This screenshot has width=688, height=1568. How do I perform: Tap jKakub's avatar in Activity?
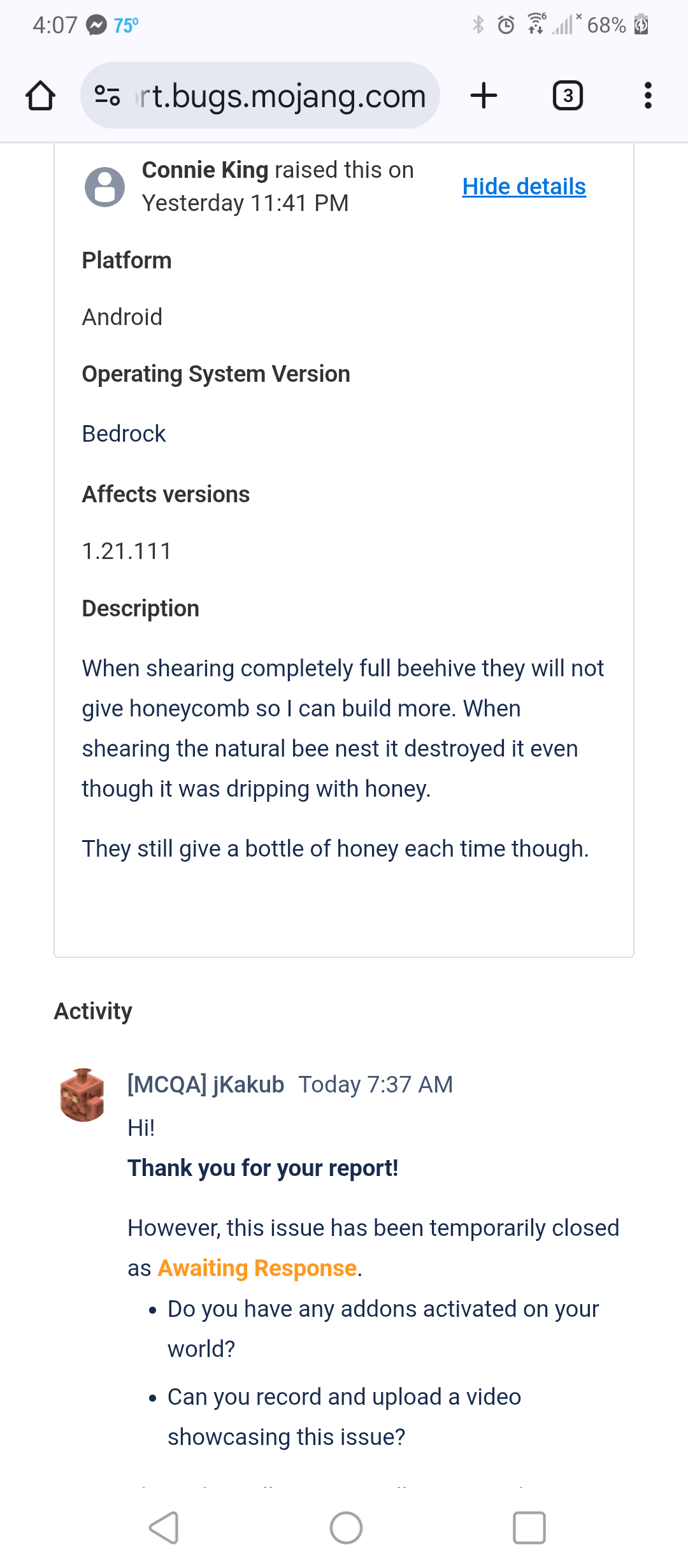(x=82, y=1095)
